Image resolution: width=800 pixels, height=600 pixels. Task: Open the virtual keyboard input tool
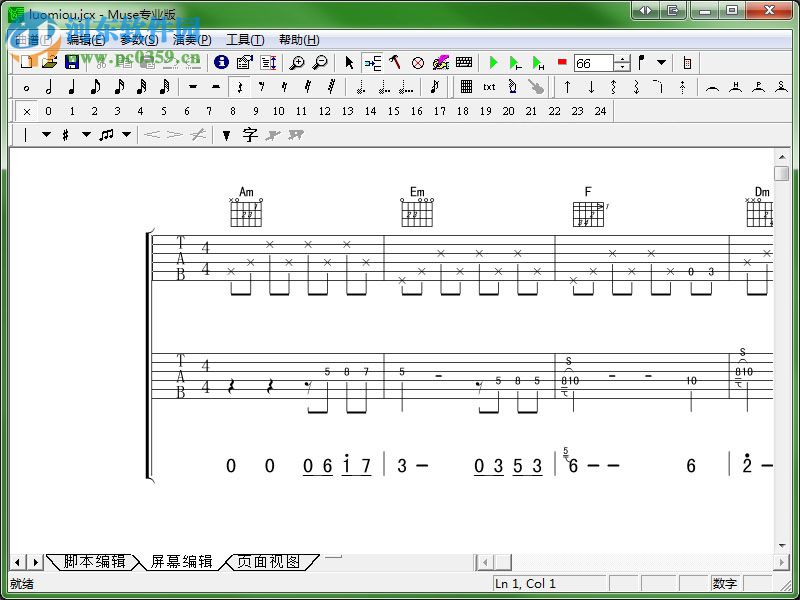(463, 62)
